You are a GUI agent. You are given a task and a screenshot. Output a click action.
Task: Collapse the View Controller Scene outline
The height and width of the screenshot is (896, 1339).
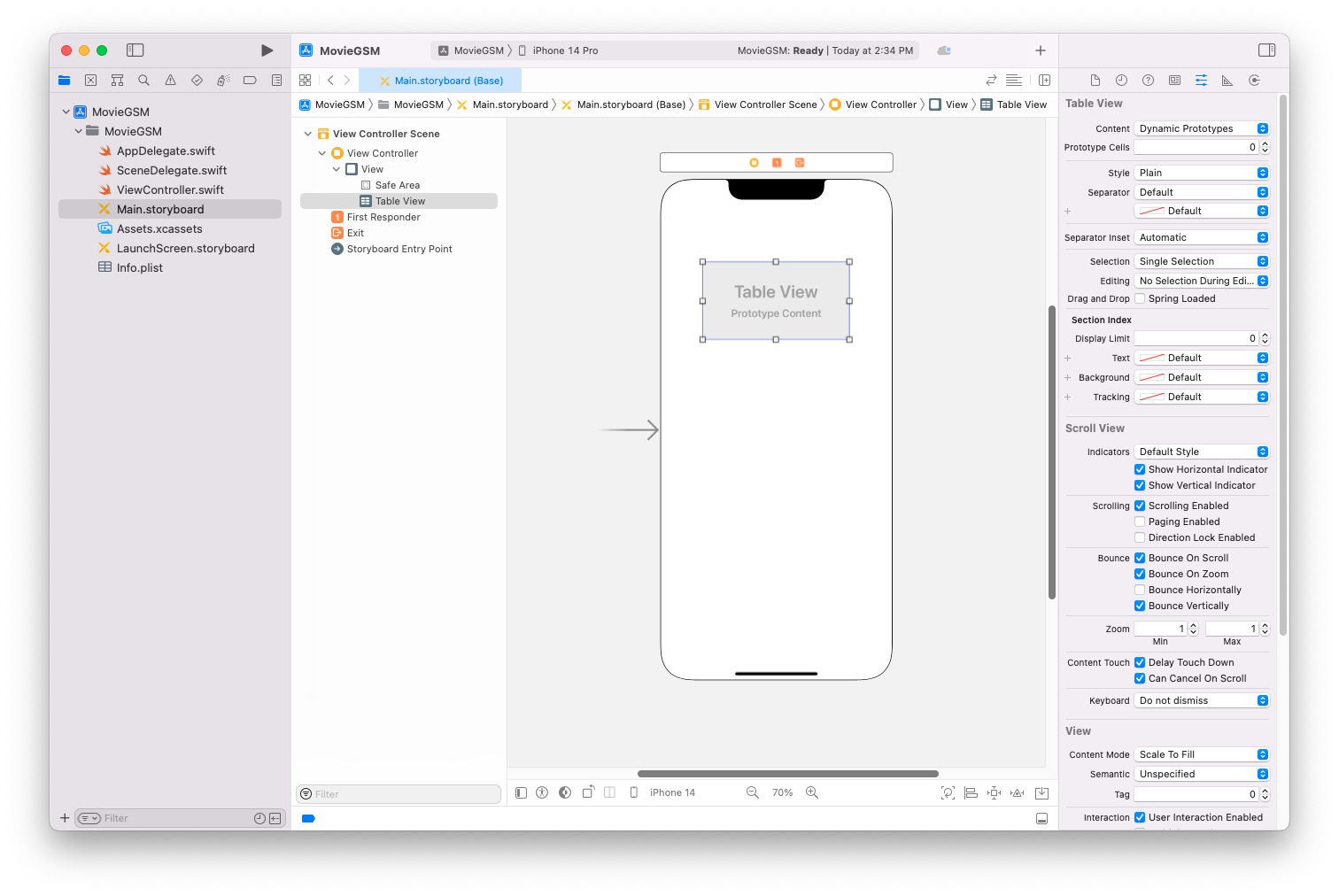click(x=308, y=134)
